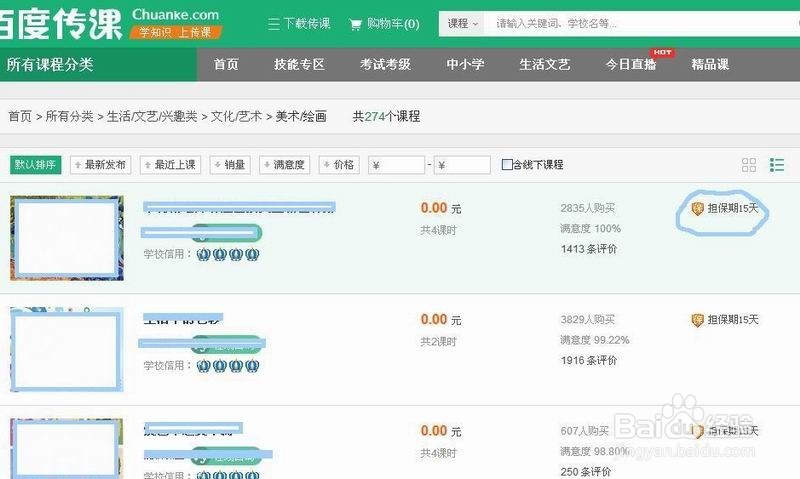Click 3829人购买 text
The image size is (800, 479).
tap(588, 320)
